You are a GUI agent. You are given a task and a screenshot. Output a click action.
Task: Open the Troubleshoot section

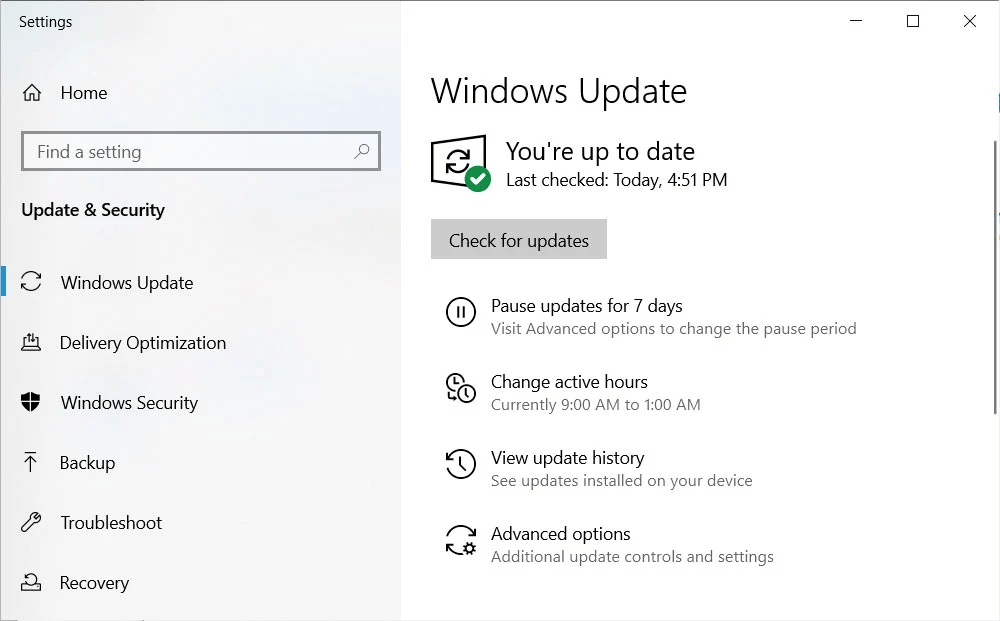(111, 522)
